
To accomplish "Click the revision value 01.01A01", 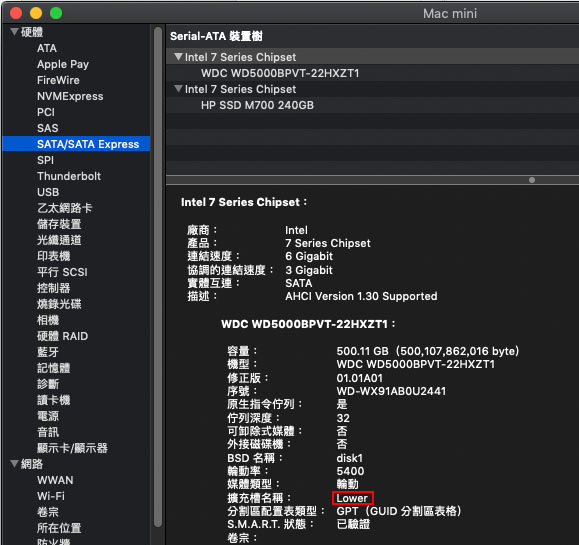I will tap(360, 378).
